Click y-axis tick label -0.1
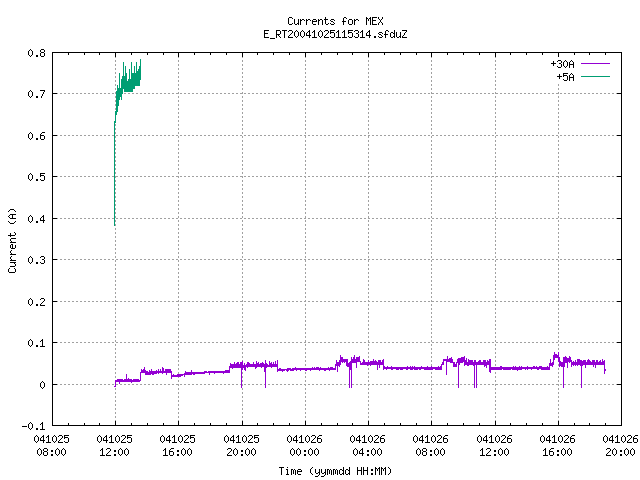The width and height of the screenshot is (640, 480). [x=33, y=426]
